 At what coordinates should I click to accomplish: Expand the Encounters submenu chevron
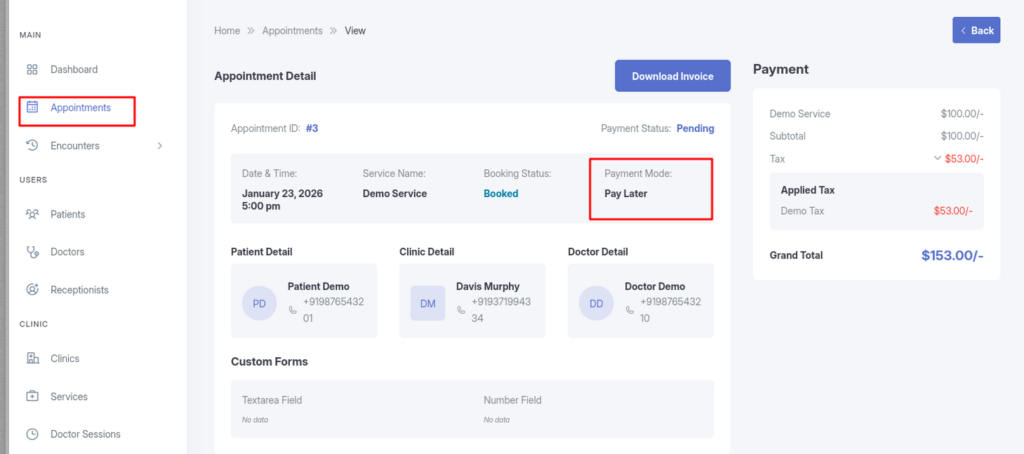coord(159,146)
